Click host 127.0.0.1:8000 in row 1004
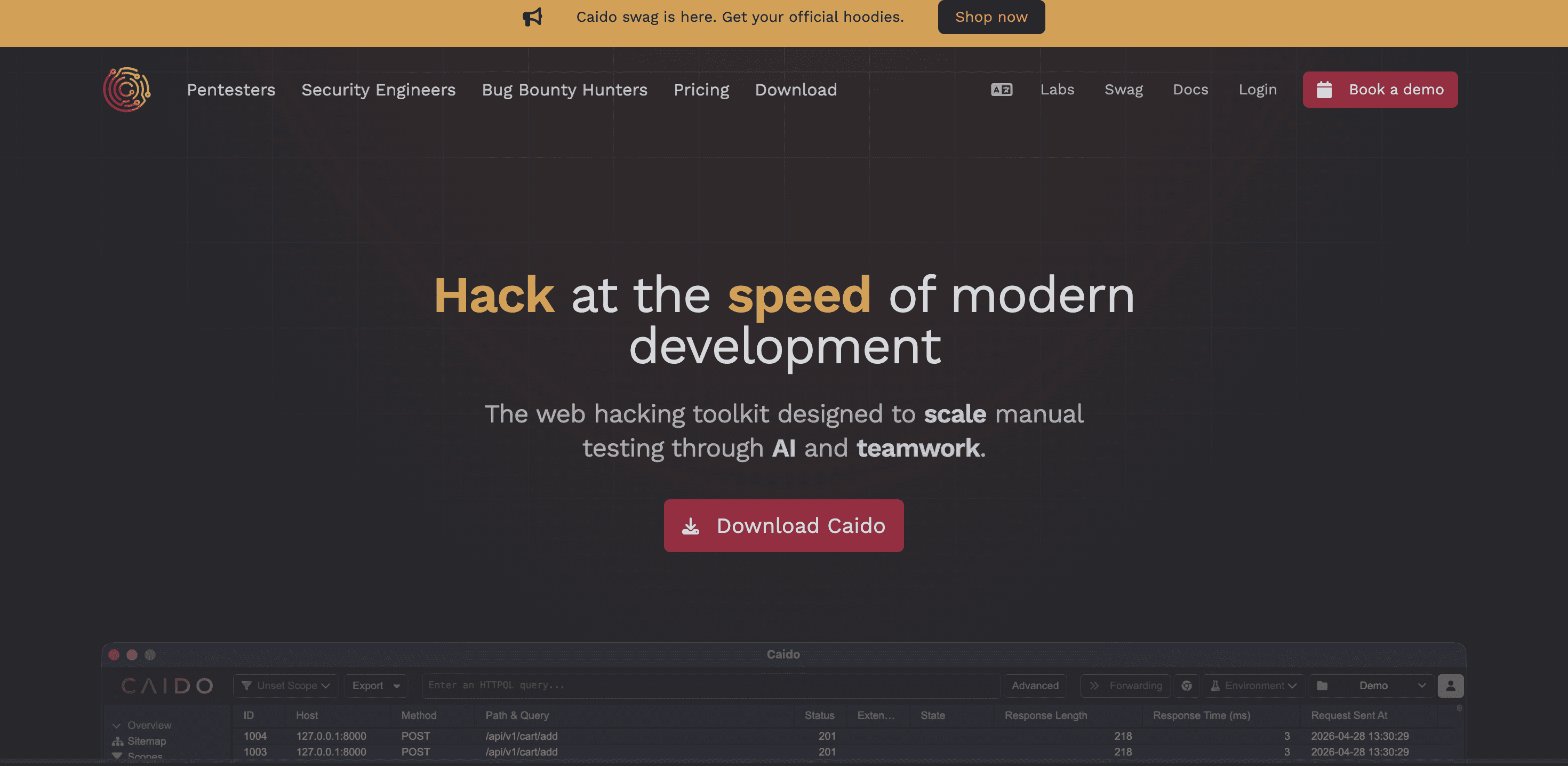This screenshot has width=1568, height=766. pyautogui.click(x=331, y=736)
